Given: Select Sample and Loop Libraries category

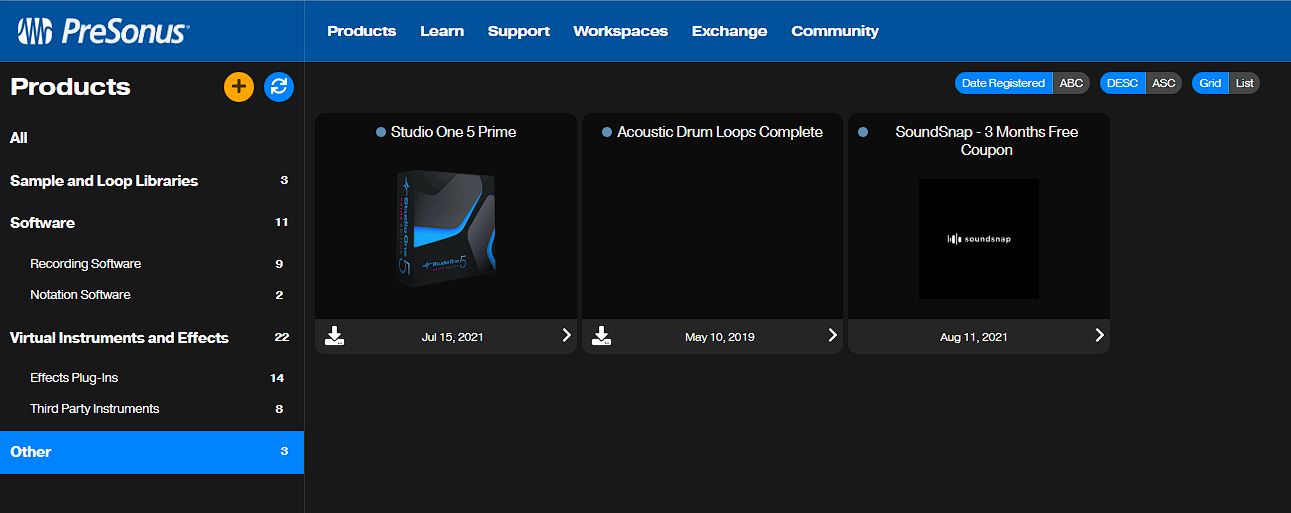Looking at the screenshot, I should tap(152, 181).
